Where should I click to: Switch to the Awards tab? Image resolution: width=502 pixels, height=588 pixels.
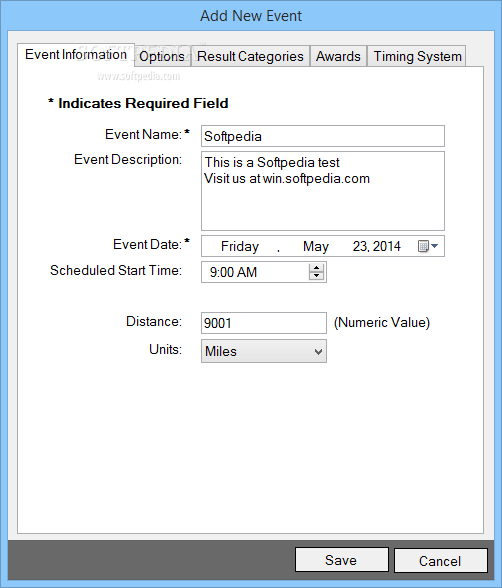338,56
